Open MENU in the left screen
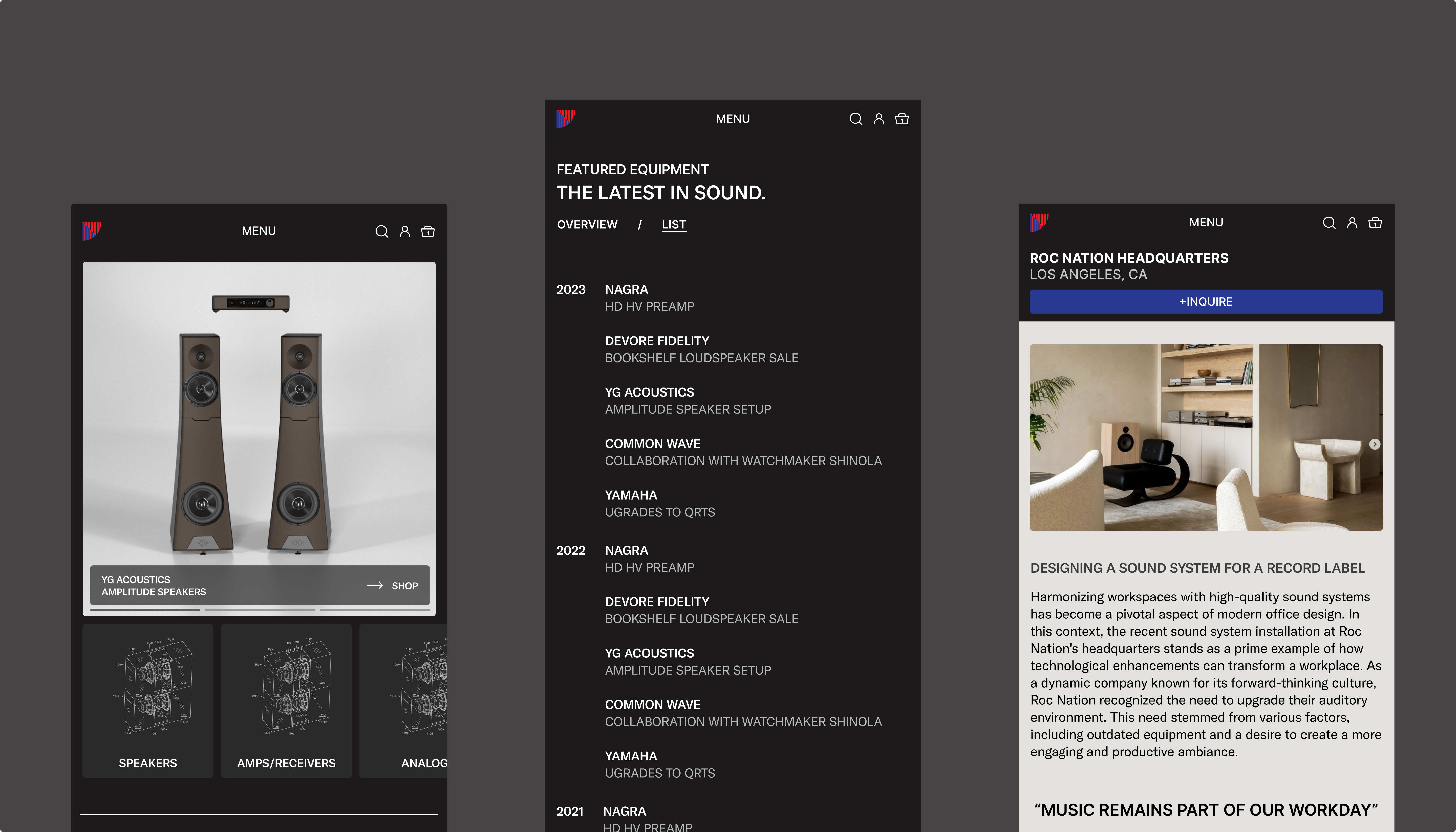This screenshot has width=1456, height=832. click(259, 231)
